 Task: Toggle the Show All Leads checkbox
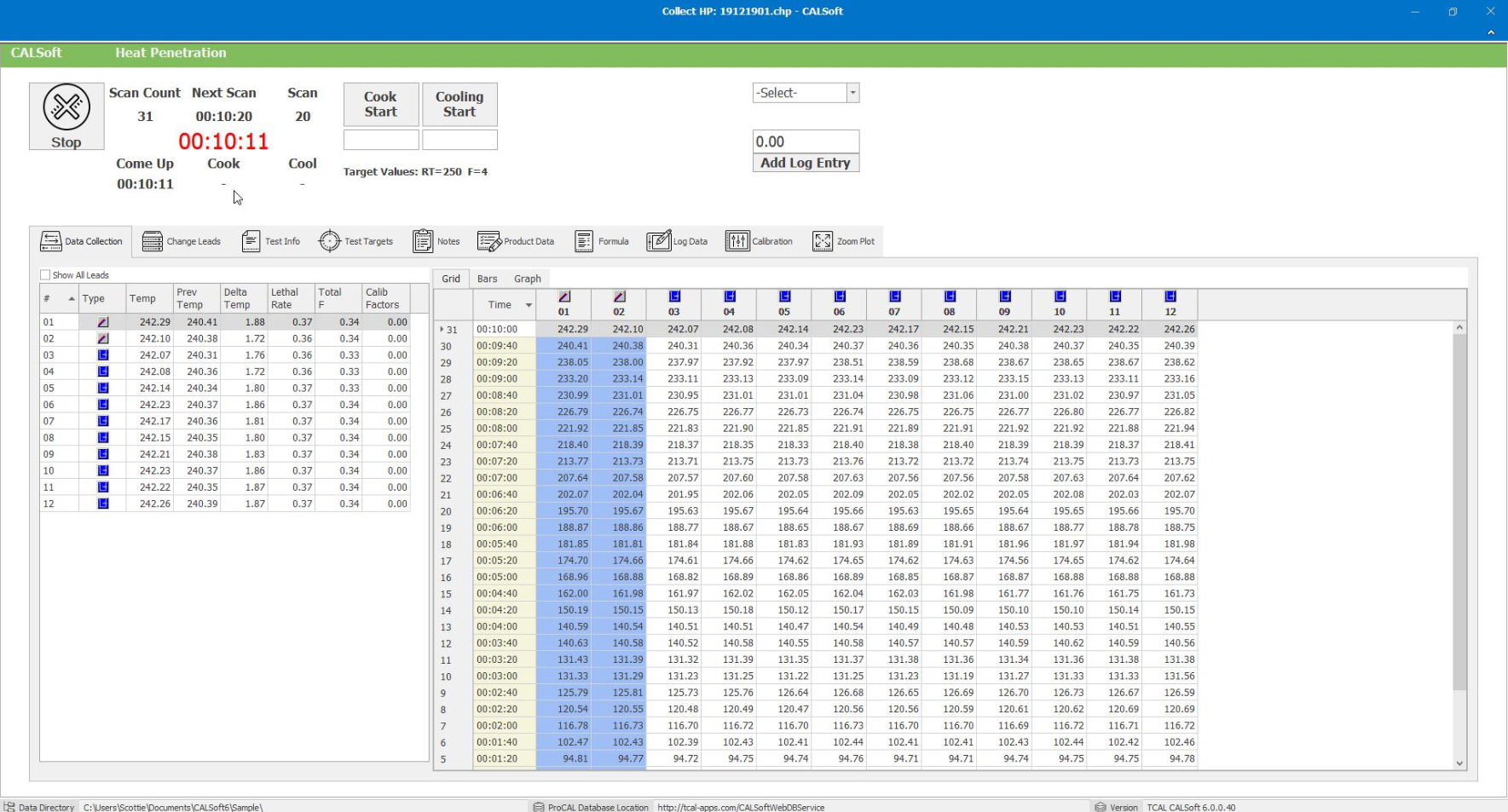click(x=45, y=275)
